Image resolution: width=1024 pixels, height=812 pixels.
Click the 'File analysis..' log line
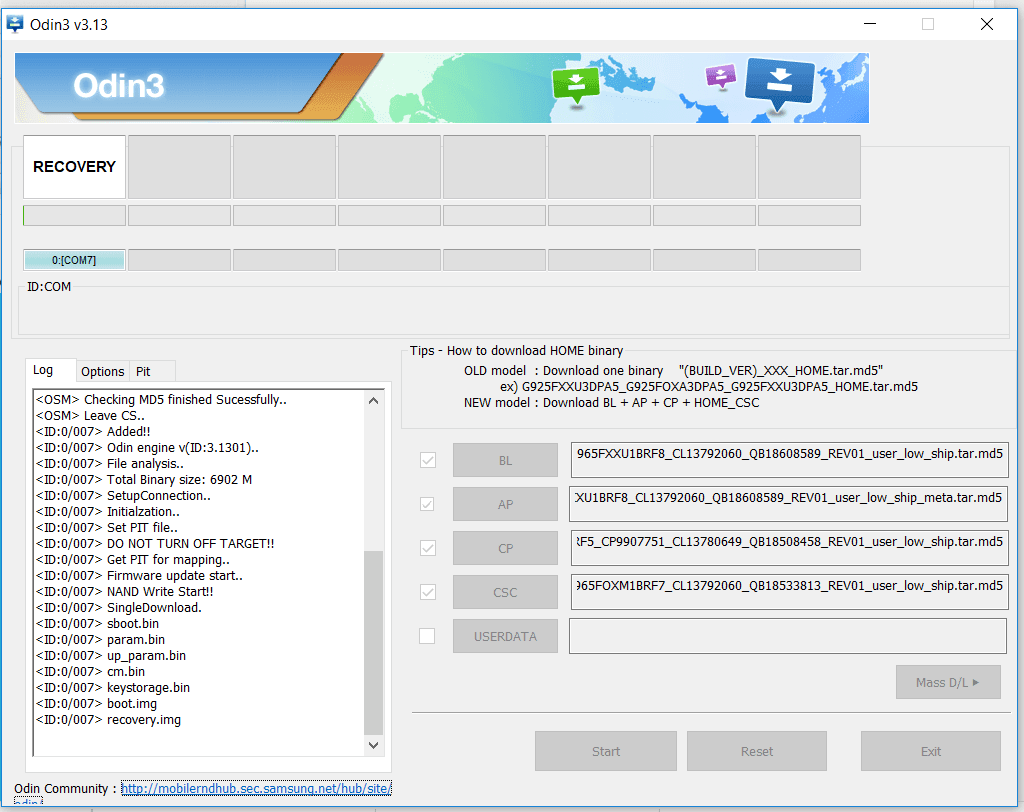[110, 464]
